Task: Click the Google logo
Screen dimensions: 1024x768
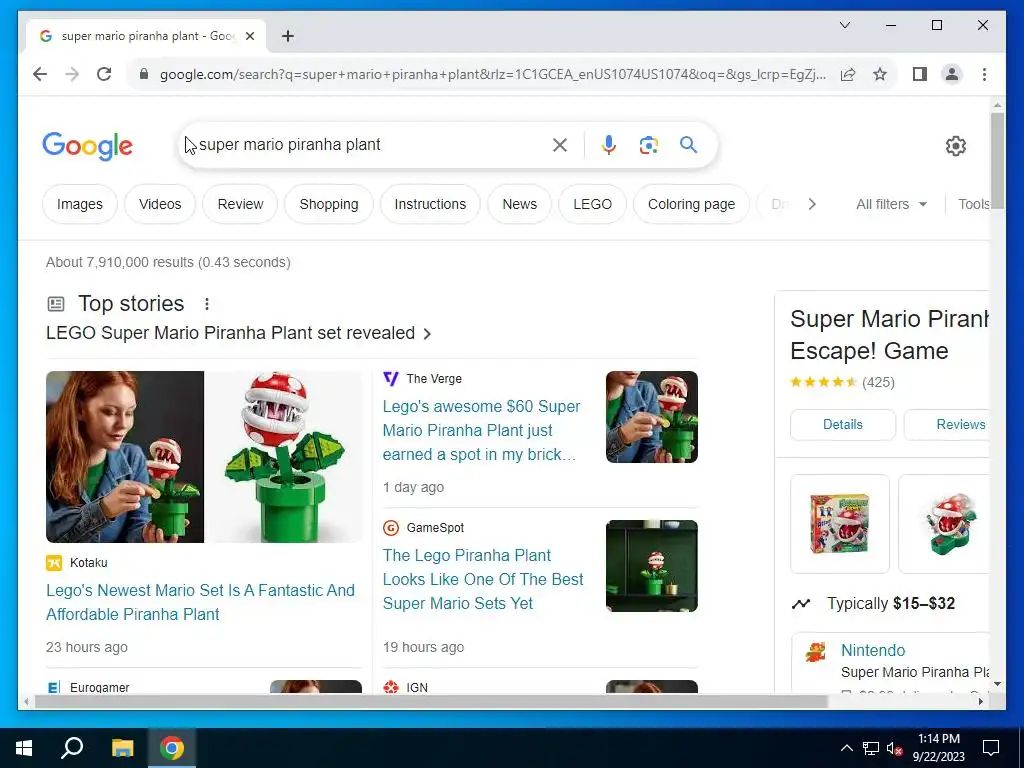Action: [88, 146]
